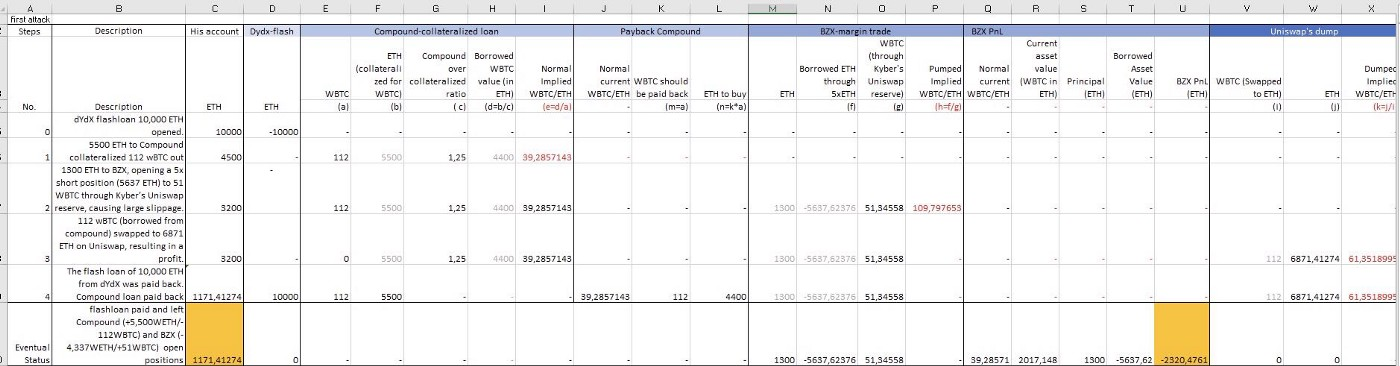Click the "Uniswap's dump" merged header
This screenshot has height=366, width=1400.
click(1304, 31)
